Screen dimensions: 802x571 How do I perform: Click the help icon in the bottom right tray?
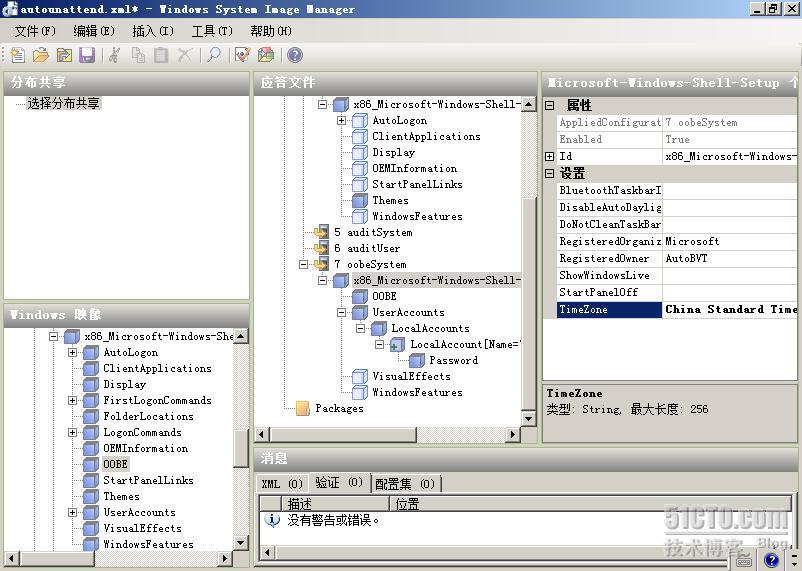click(771, 560)
